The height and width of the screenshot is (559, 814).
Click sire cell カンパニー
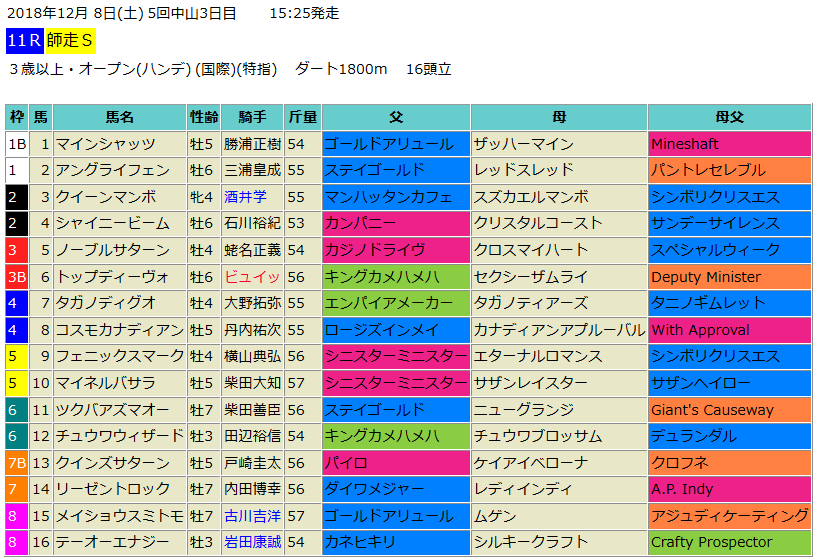(x=396, y=224)
